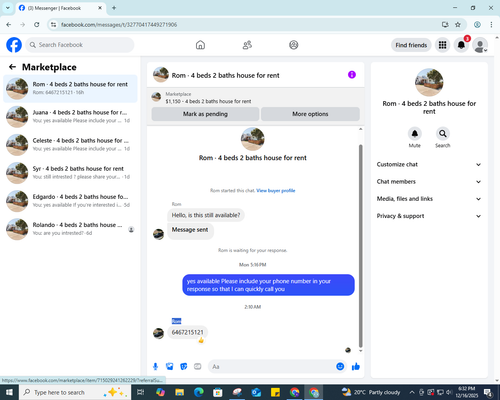This screenshot has height=400, width=500.
Task: Open a new browser tab
Action: (x=114, y=8)
